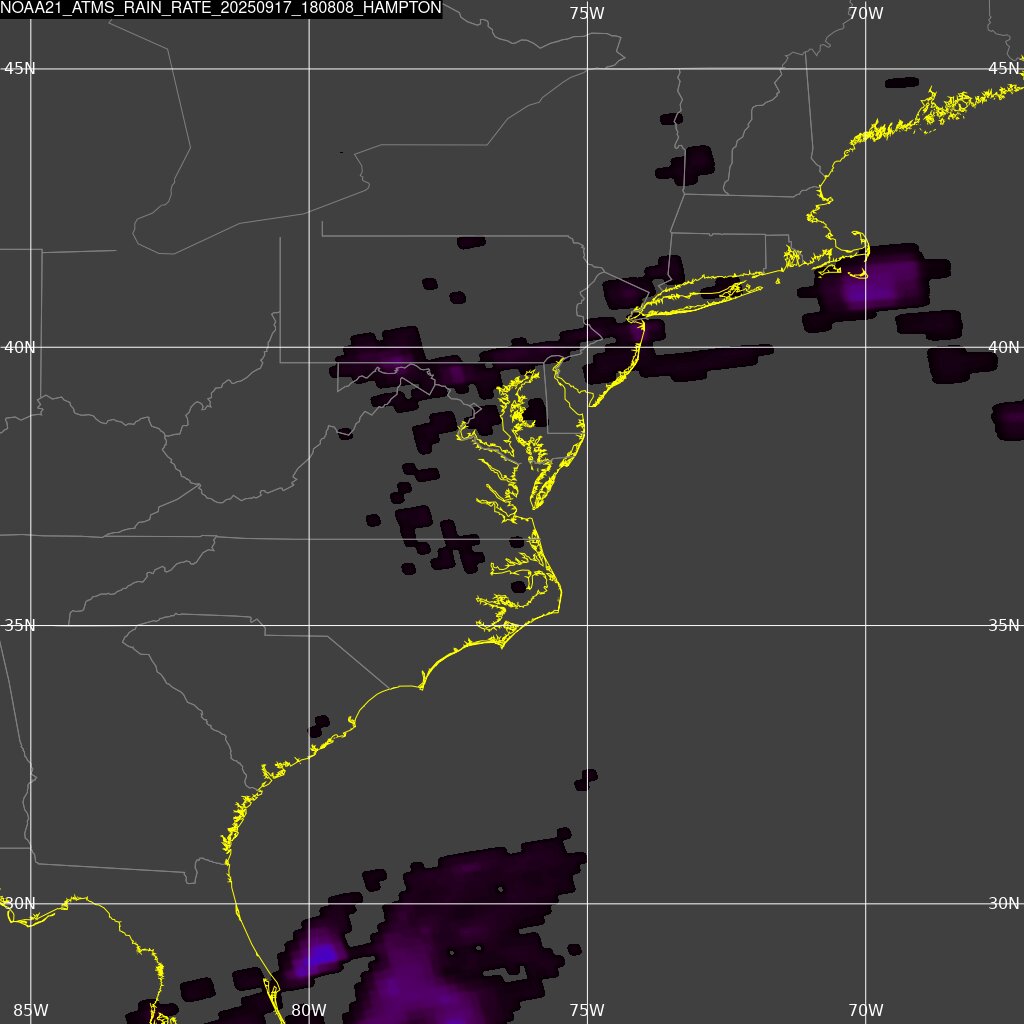Select the 80W longitude label along the bottom edge
The height and width of the screenshot is (1024, 1024).
(x=309, y=1010)
